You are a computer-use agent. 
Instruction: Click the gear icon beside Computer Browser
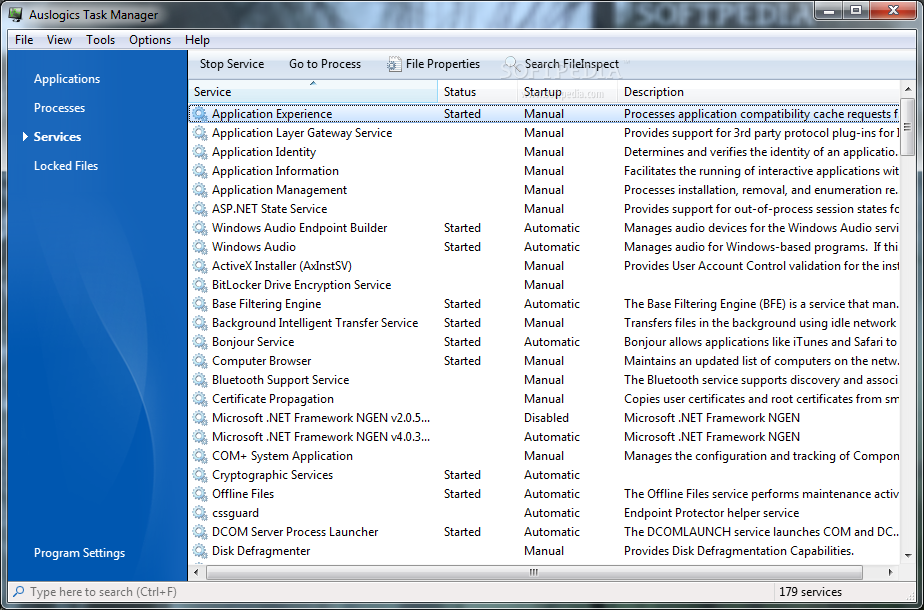[x=200, y=361]
